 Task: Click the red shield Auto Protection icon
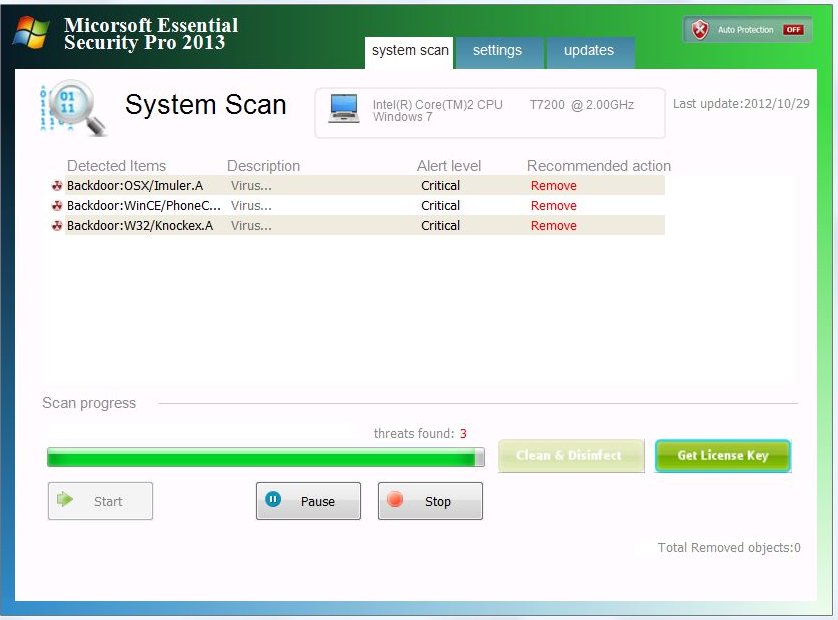point(700,29)
